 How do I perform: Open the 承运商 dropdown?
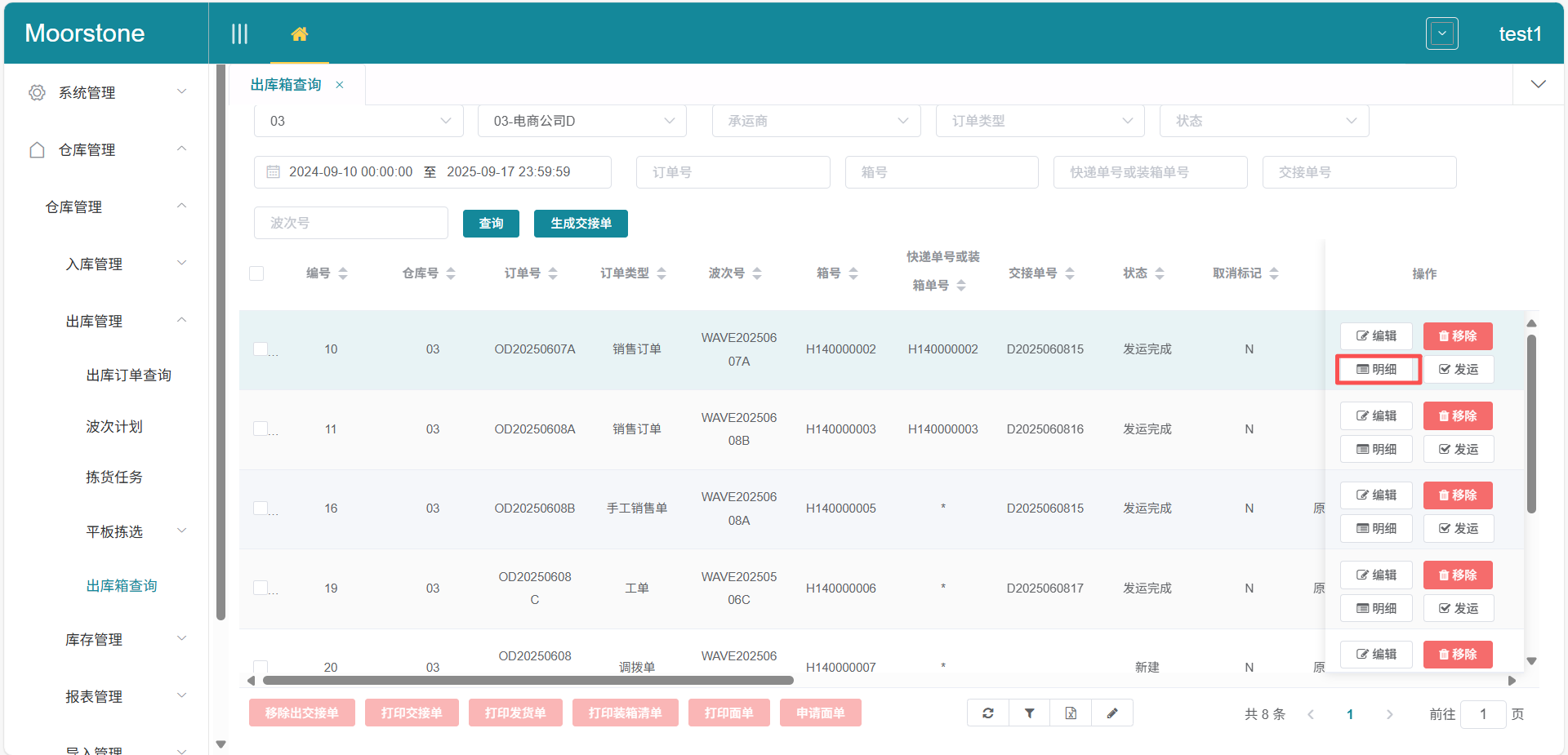click(816, 120)
